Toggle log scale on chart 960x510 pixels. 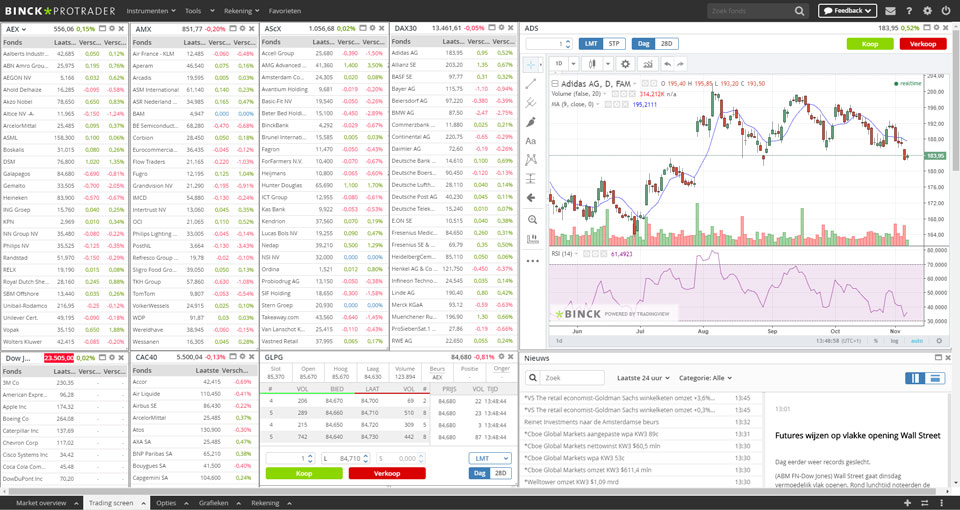click(895, 341)
